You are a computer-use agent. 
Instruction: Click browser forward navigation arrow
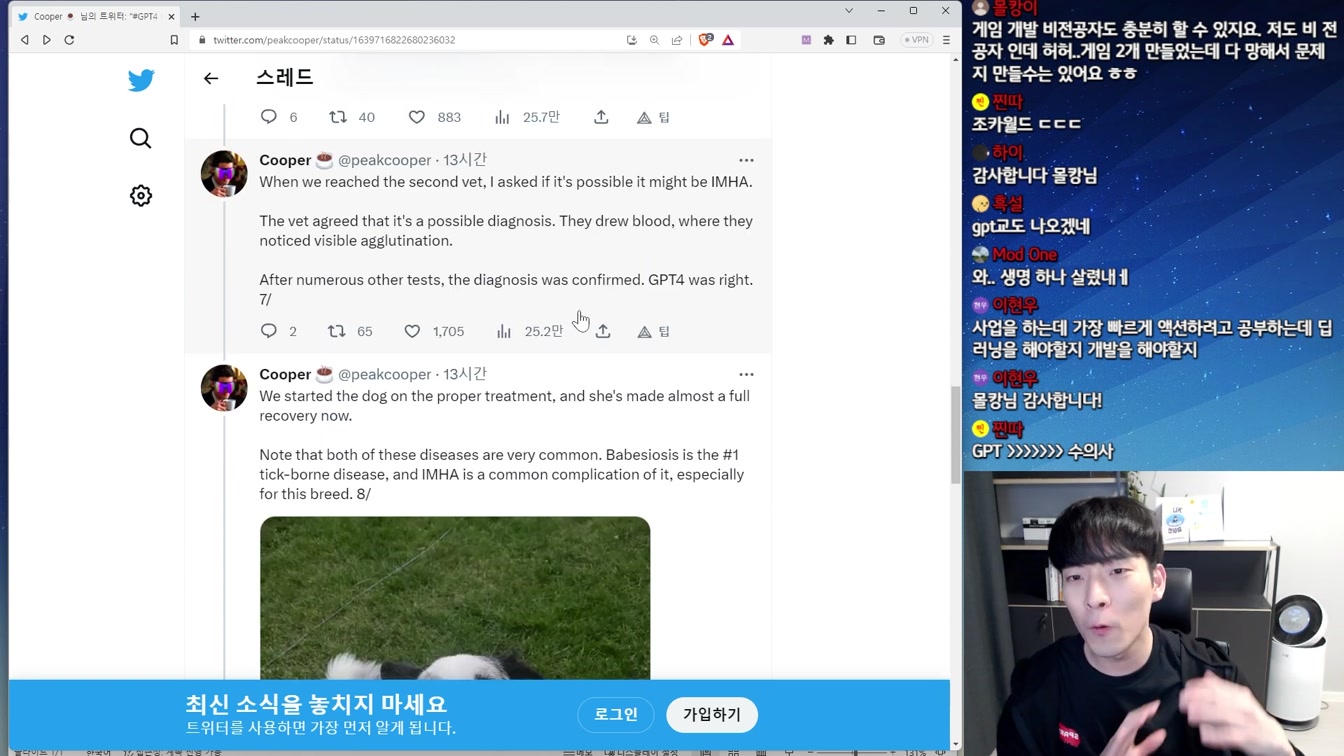(47, 40)
